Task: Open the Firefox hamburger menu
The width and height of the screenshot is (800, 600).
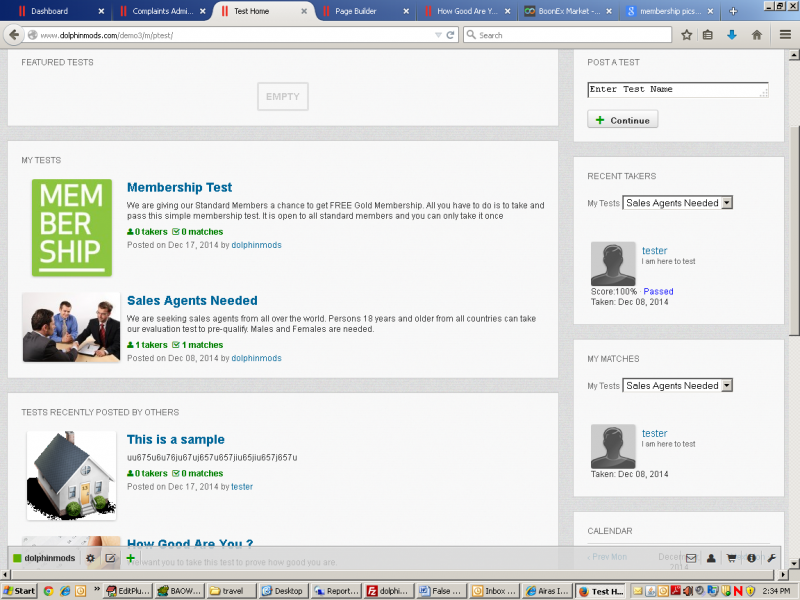Action: pos(785,35)
